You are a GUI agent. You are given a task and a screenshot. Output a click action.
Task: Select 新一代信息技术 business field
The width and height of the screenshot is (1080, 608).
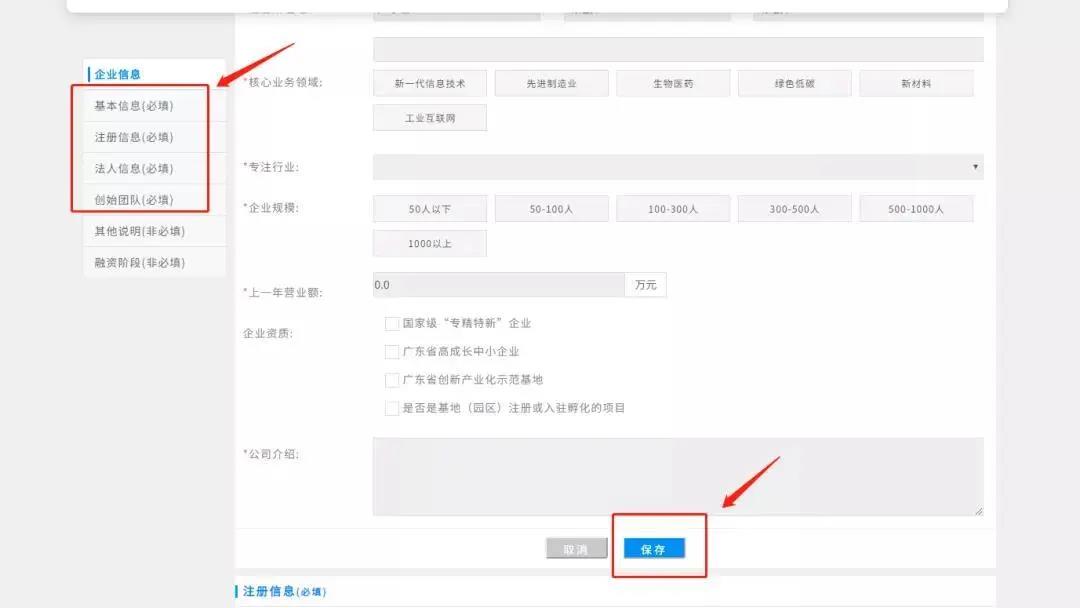pos(430,84)
